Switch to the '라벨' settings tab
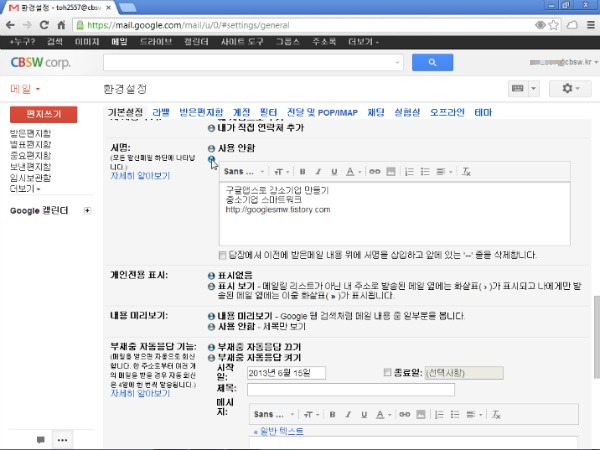Image resolution: width=600 pixels, height=450 pixels. 161,112
